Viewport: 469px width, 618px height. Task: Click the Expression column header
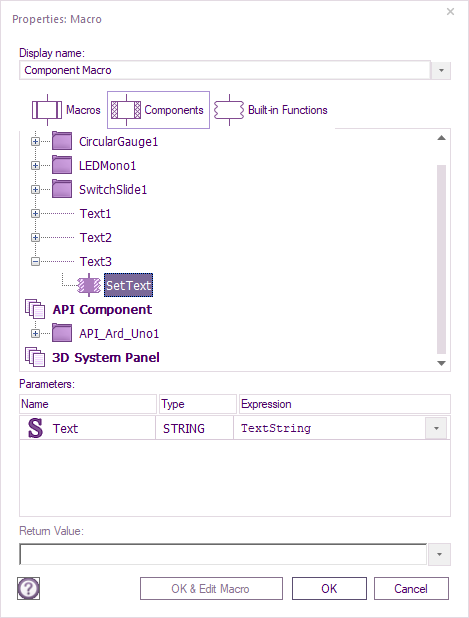pyautogui.click(x=345, y=404)
